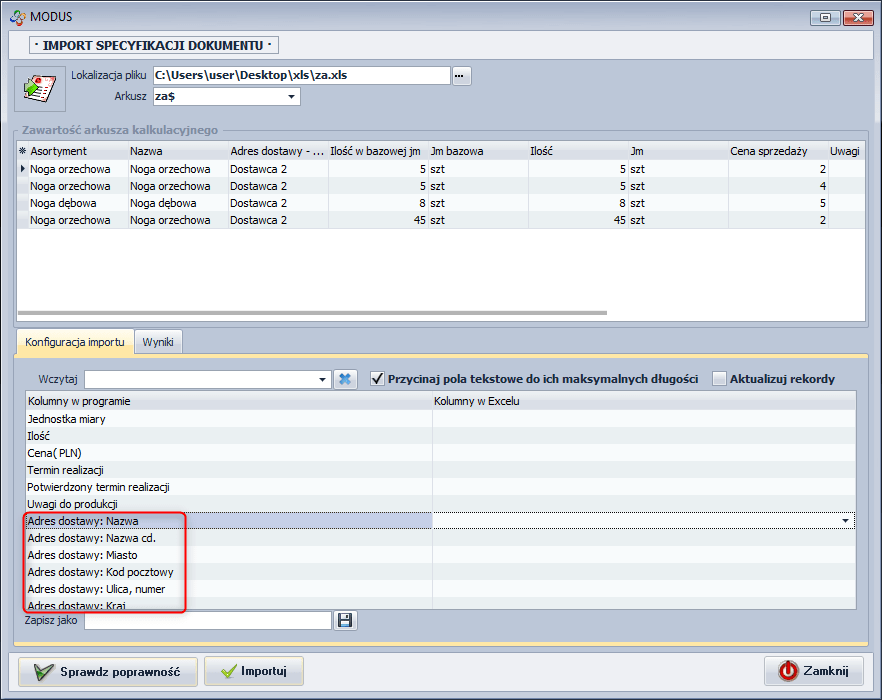Select the row with quantity 45

(441, 220)
